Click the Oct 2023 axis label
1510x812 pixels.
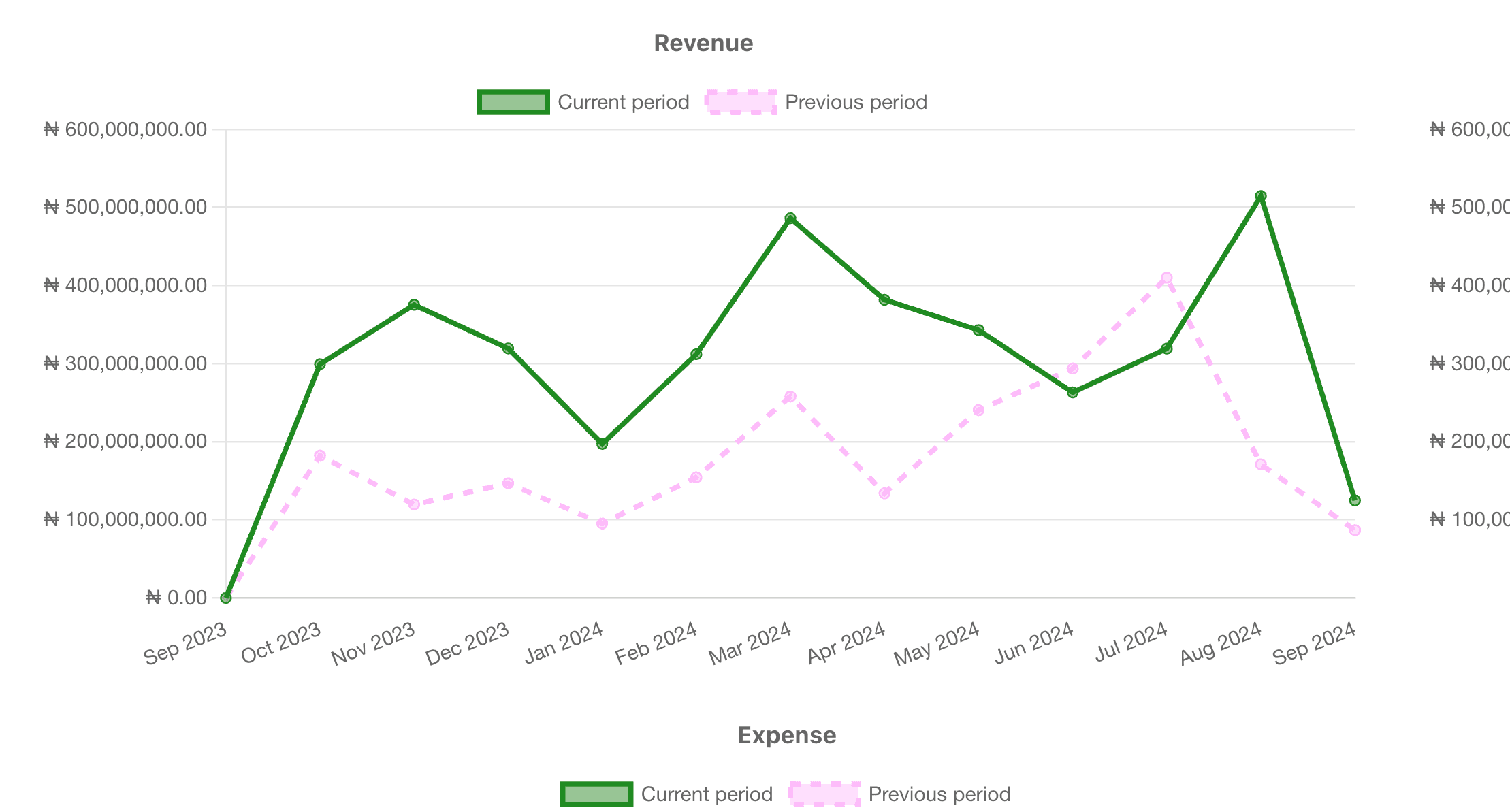(x=280, y=643)
